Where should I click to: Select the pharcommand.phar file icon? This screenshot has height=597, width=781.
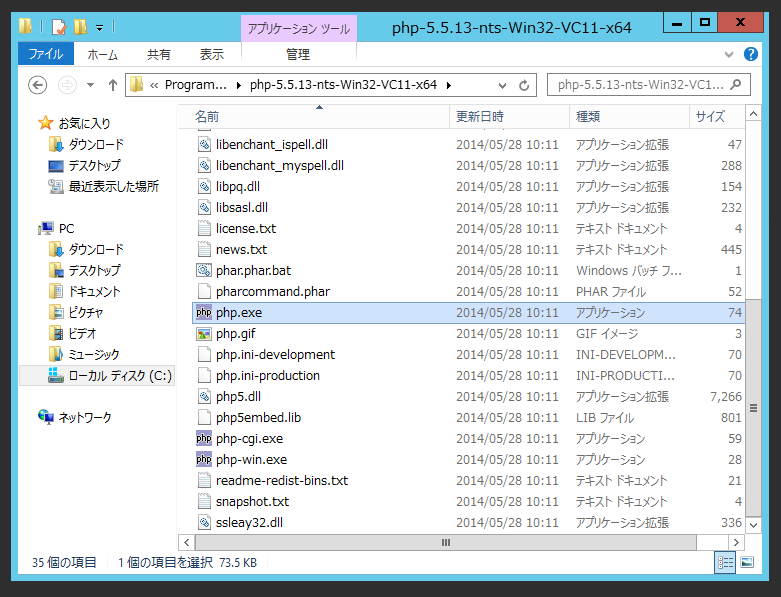tap(204, 291)
